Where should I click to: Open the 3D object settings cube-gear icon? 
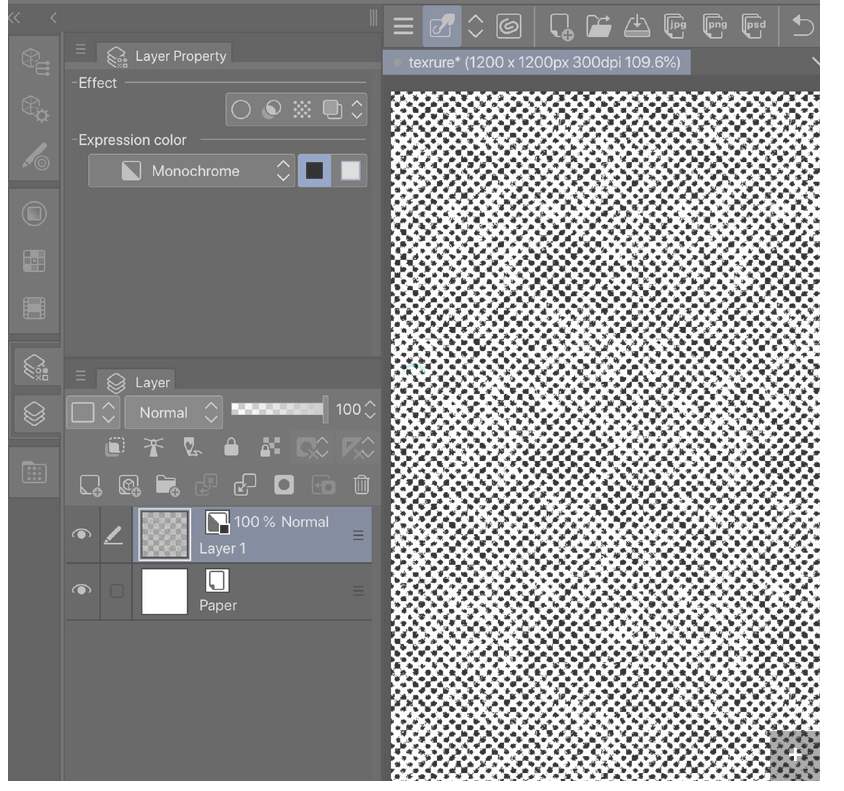point(35,109)
